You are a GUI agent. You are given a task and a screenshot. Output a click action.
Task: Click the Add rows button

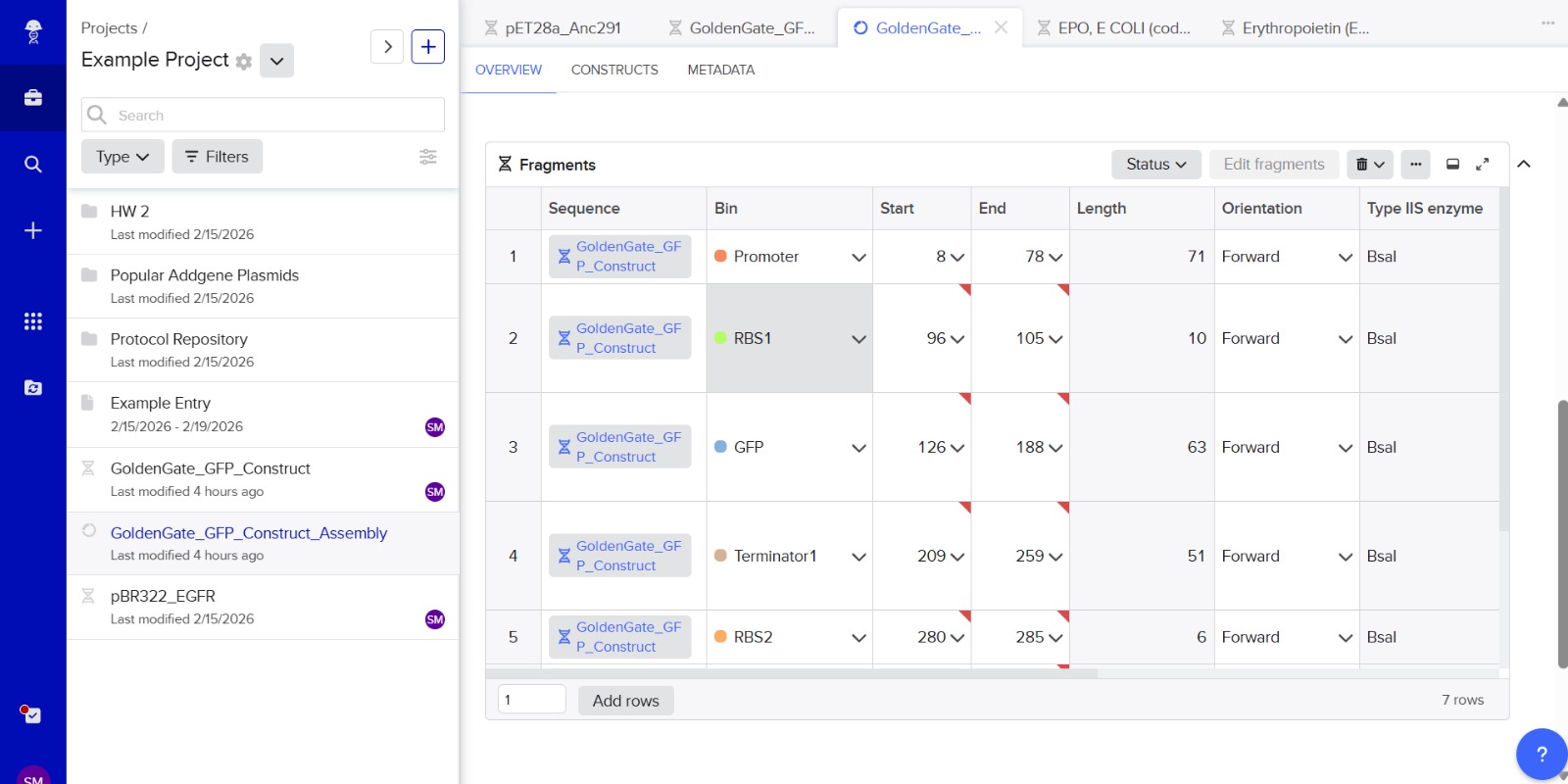625,701
